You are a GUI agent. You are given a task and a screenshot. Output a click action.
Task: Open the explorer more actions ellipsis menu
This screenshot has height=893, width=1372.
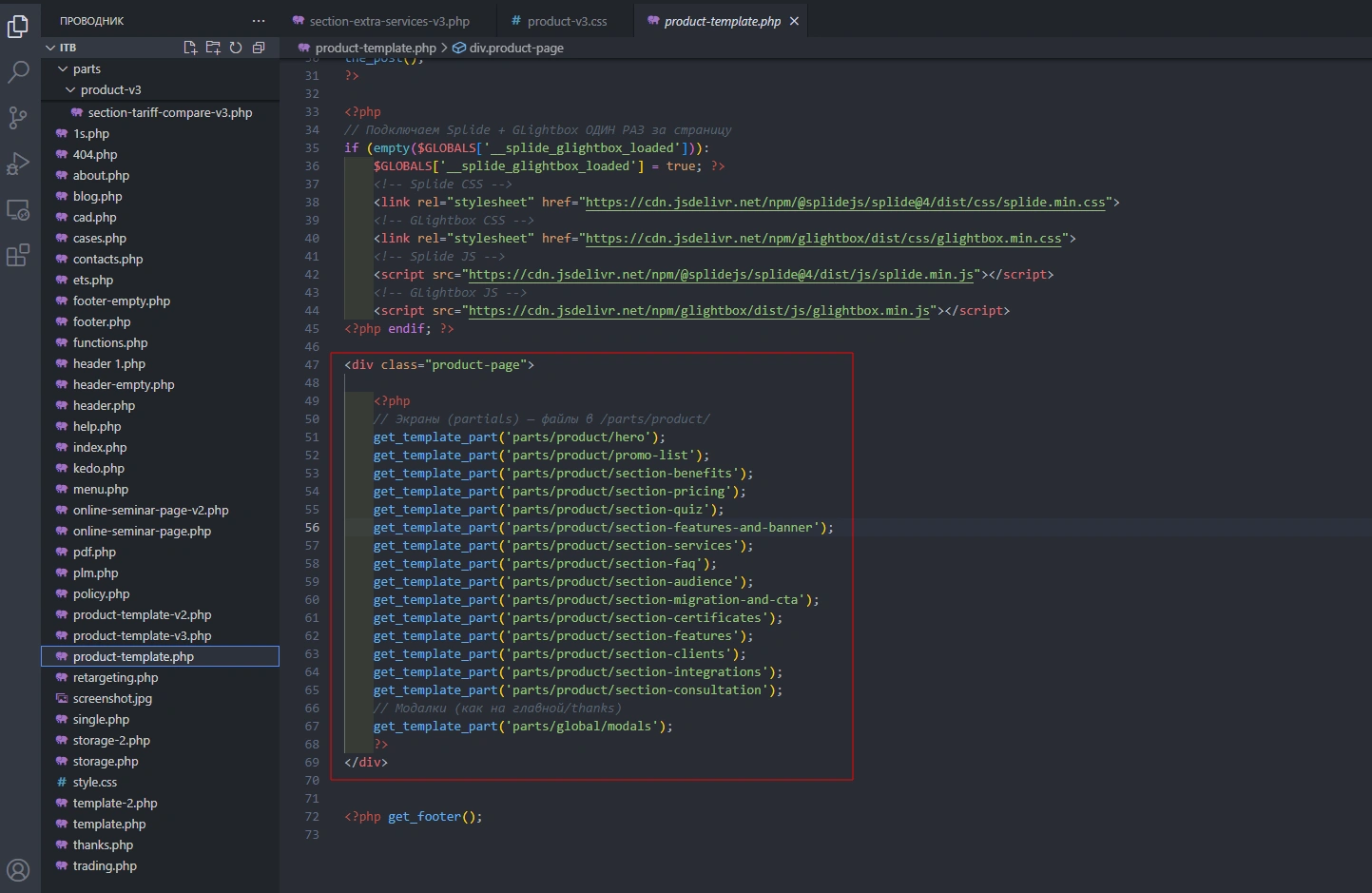tap(259, 21)
